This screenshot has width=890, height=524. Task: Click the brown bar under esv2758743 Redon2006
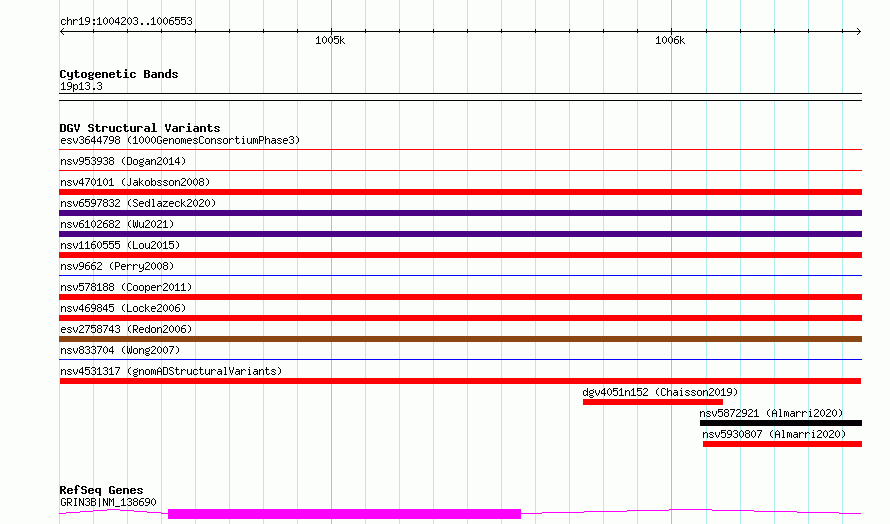pyautogui.click(x=460, y=339)
